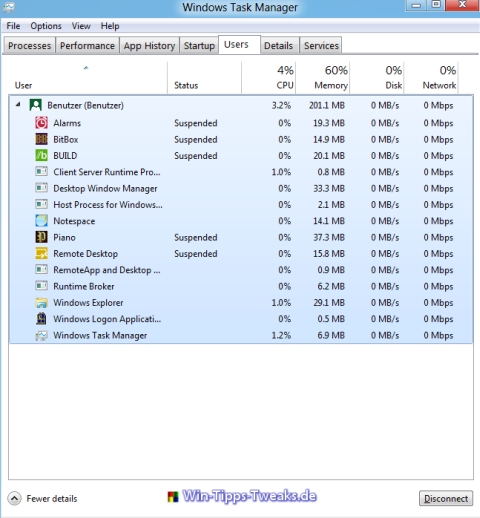The width and height of the screenshot is (480, 518).
Task: Open the View menu
Action: (81, 26)
